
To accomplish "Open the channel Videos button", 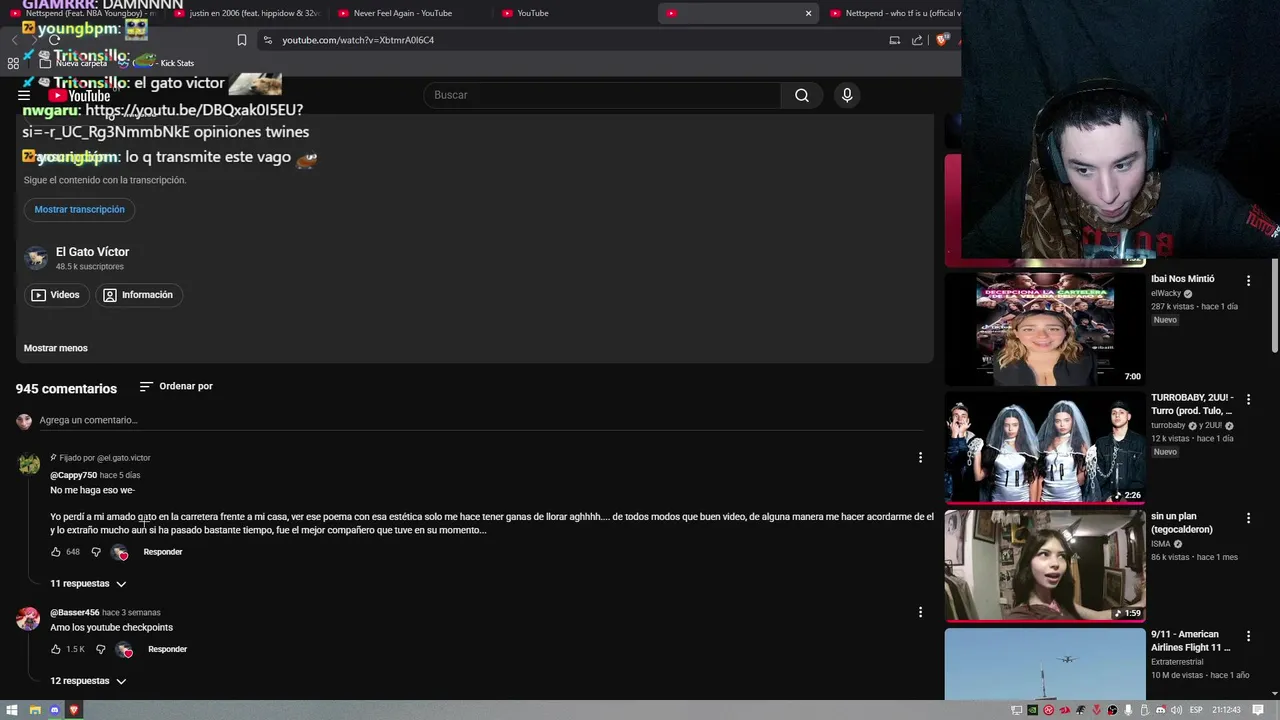I will click(x=56, y=295).
